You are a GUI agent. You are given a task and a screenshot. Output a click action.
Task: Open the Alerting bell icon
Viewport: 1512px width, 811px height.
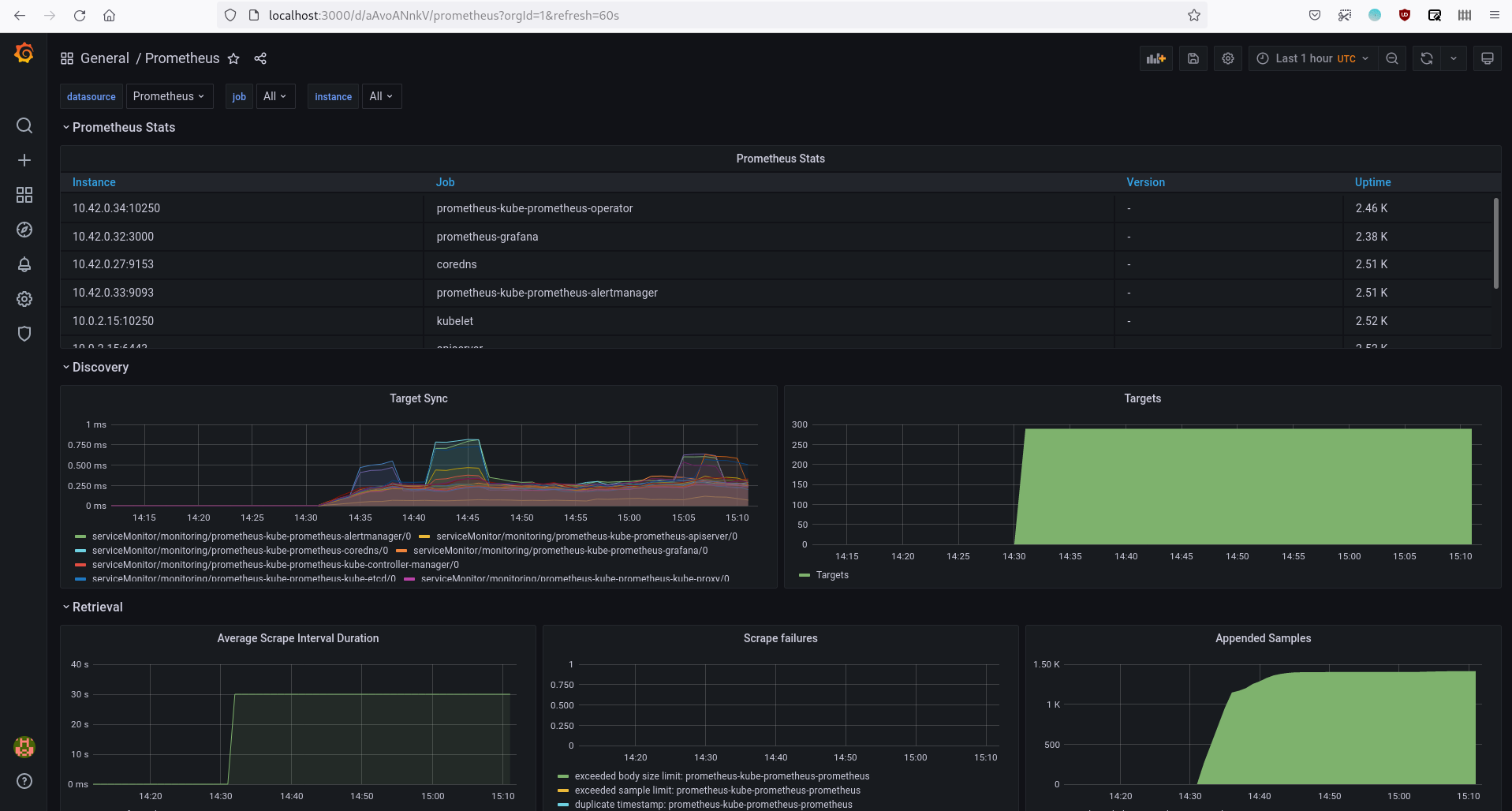click(24, 264)
